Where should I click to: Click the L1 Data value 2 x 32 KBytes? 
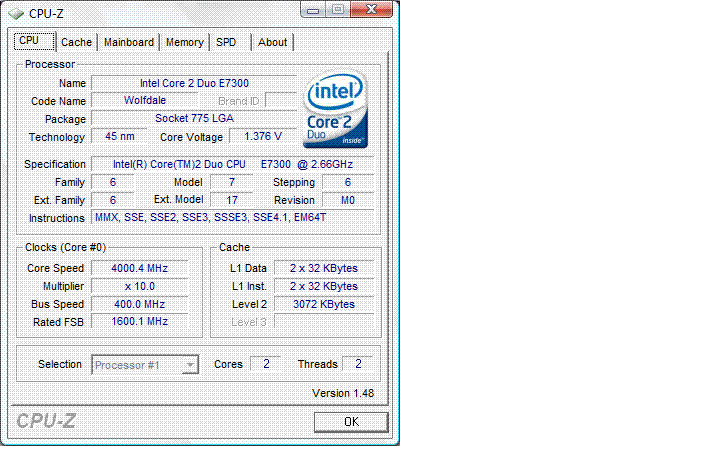click(324, 268)
